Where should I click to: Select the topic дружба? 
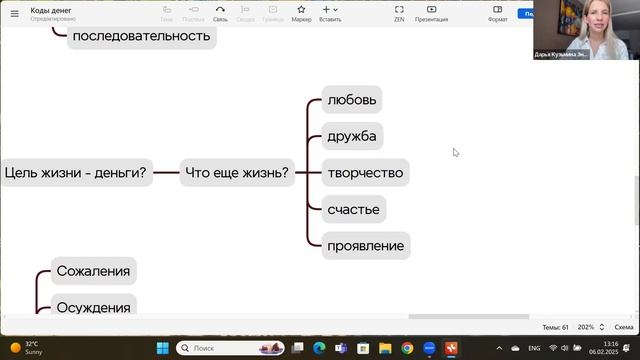(352, 136)
